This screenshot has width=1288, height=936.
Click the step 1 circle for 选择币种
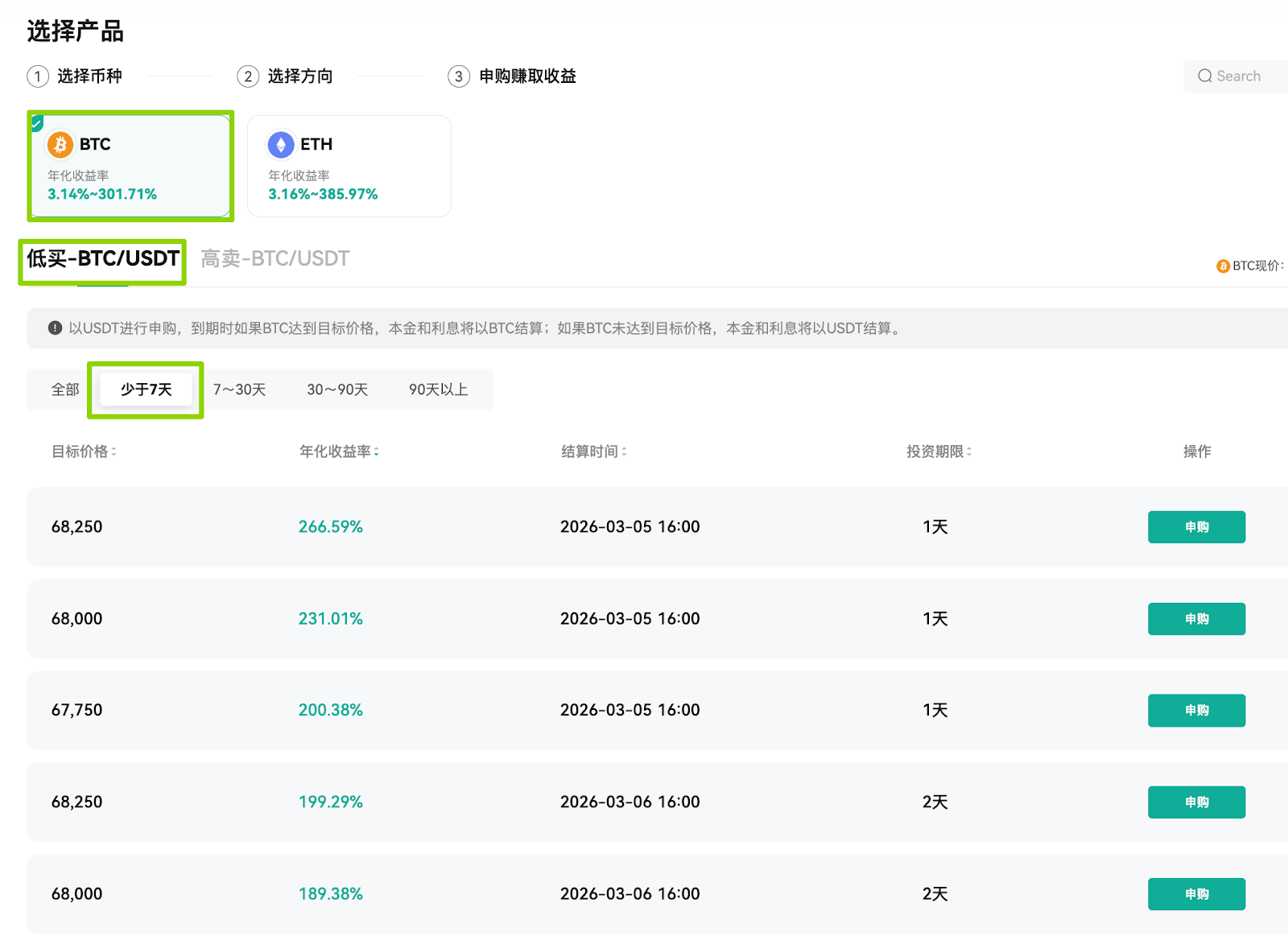pyautogui.click(x=38, y=76)
